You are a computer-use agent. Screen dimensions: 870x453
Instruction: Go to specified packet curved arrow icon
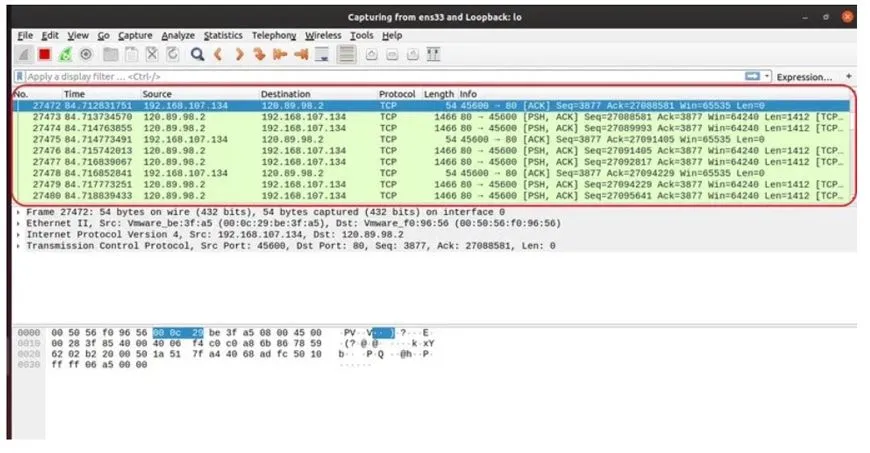click(x=259, y=54)
